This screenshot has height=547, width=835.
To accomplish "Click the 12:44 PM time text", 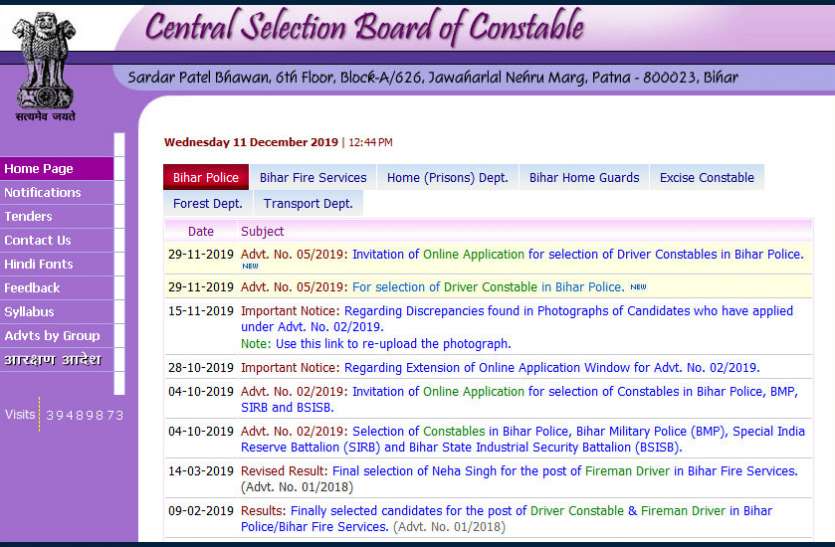I will tap(370, 143).
